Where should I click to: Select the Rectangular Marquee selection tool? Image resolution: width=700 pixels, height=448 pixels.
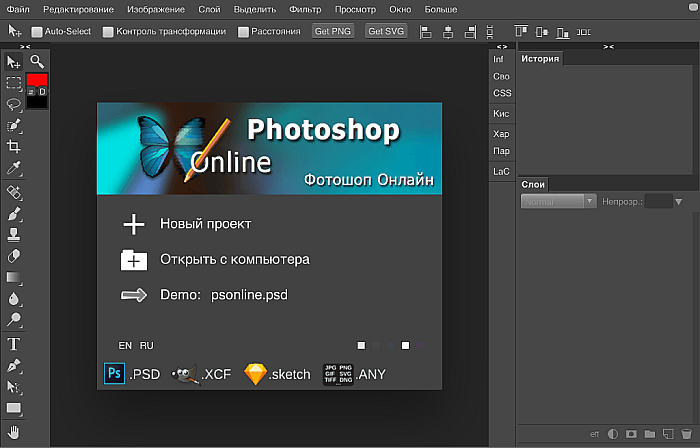(13, 83)
